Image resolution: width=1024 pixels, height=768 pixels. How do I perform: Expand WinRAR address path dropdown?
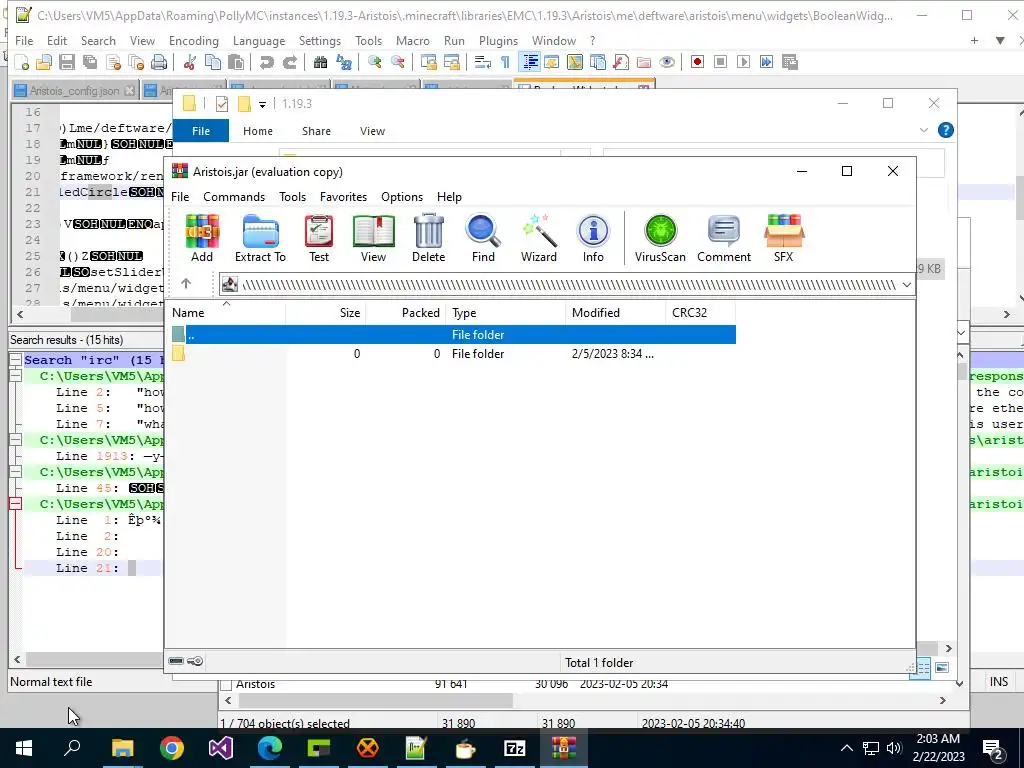[906, 285]
